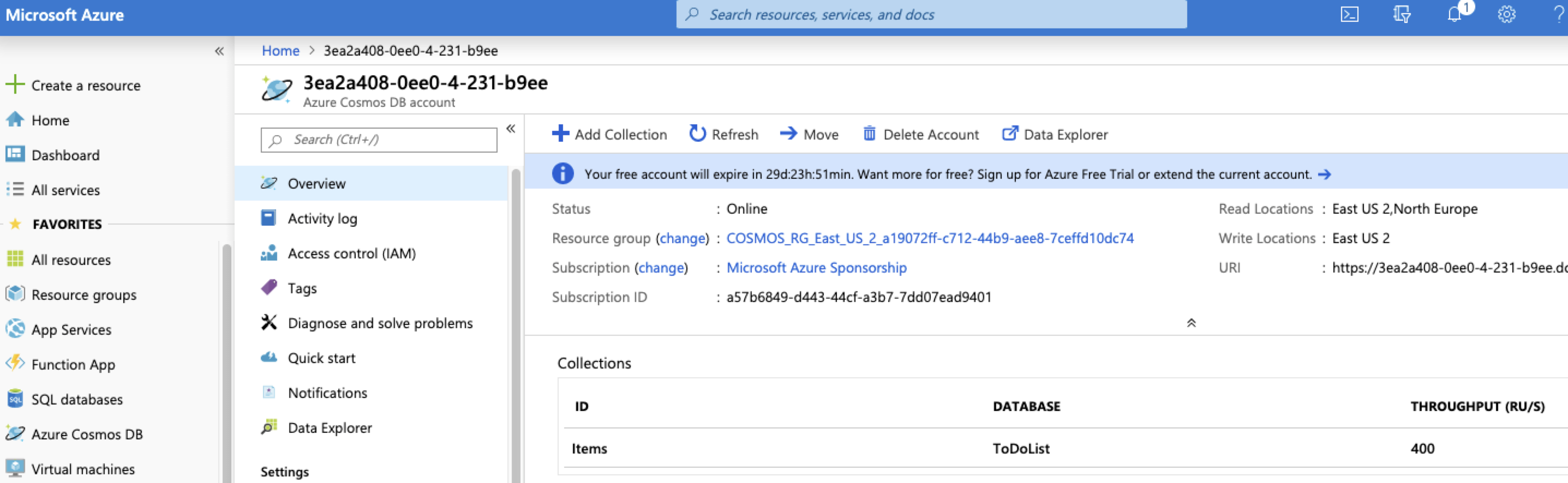1568x483 pixels.
Task: Click the resource menu vertical scrollbar
Action: [x=516, y=325]
